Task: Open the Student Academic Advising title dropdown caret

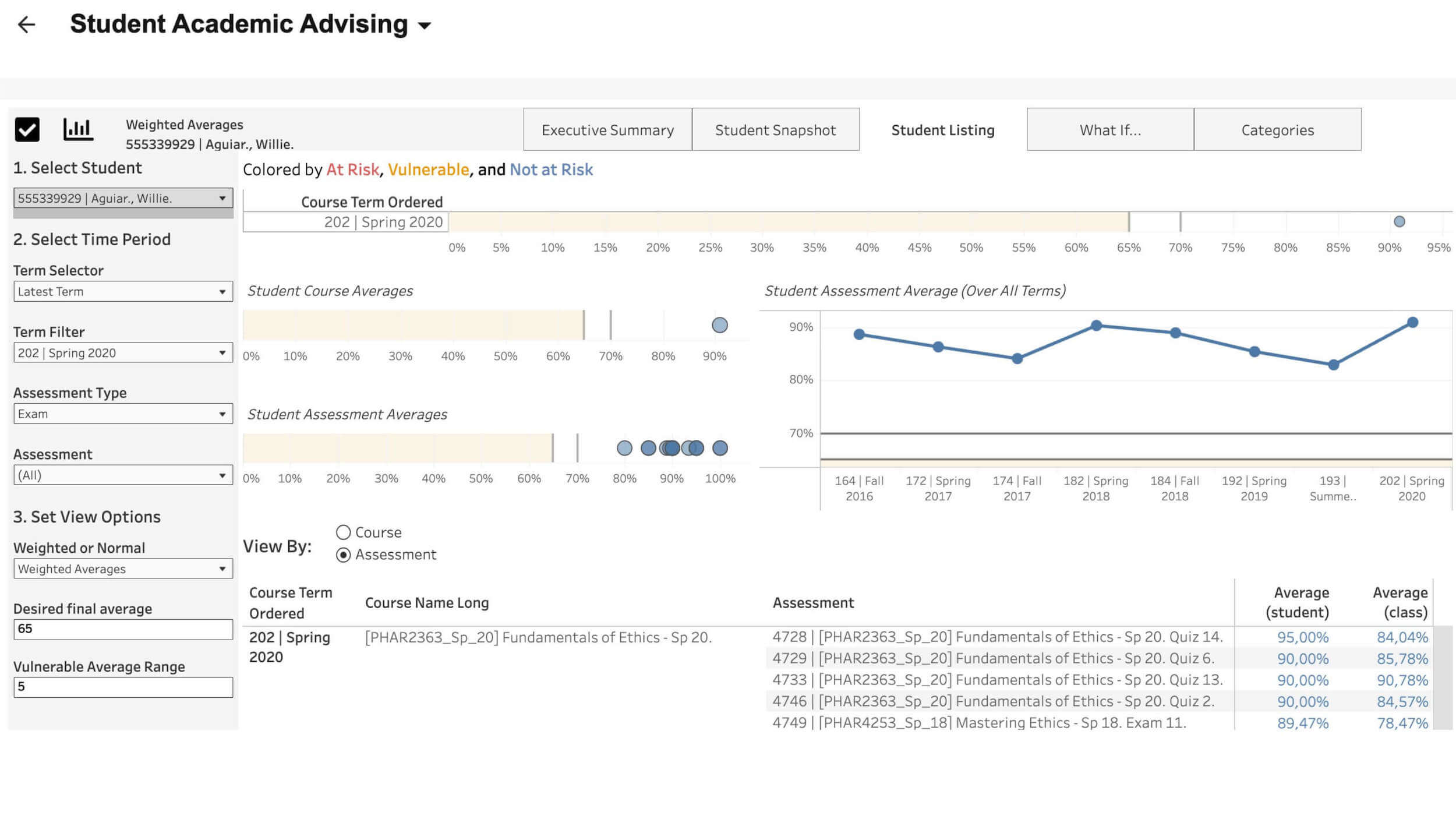Action: tap(425, 26)
